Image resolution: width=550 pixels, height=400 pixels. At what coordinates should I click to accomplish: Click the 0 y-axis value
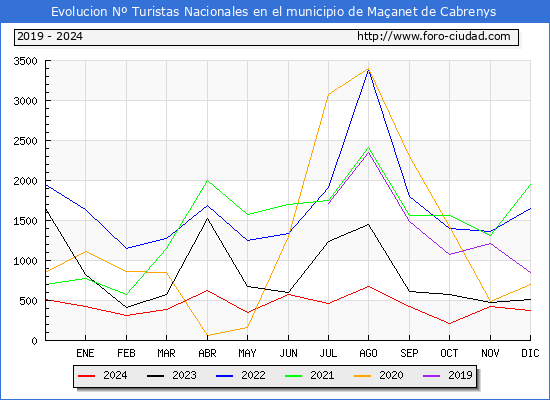(34, 341)
